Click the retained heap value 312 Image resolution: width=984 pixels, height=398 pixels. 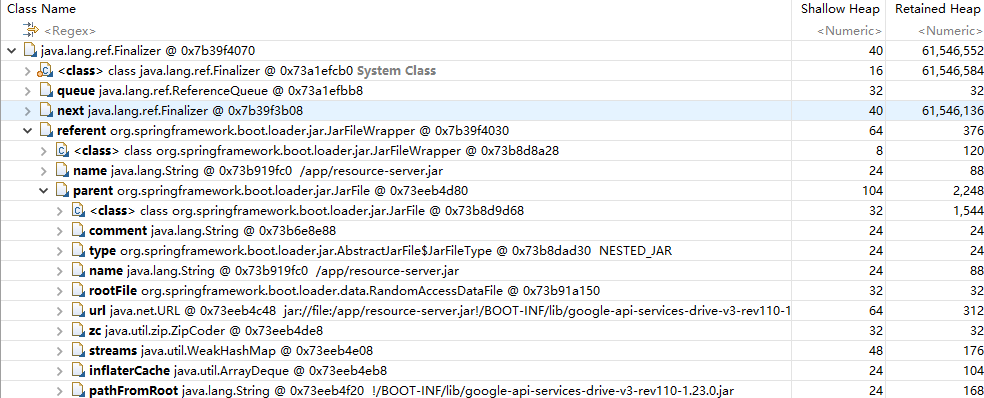pos(973,310)
